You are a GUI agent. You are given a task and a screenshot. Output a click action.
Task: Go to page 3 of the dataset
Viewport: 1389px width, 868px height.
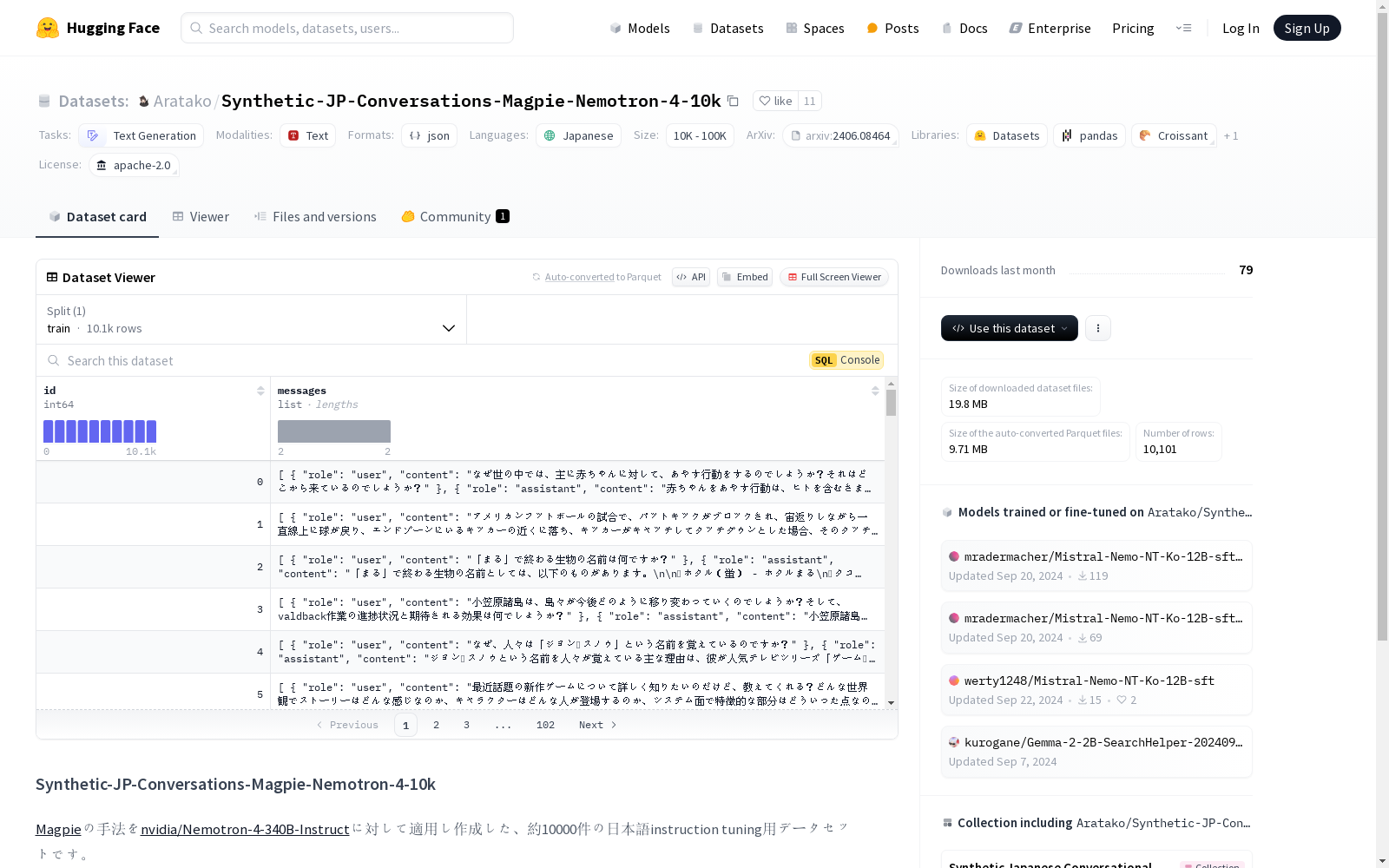click(x=466, y=725)
